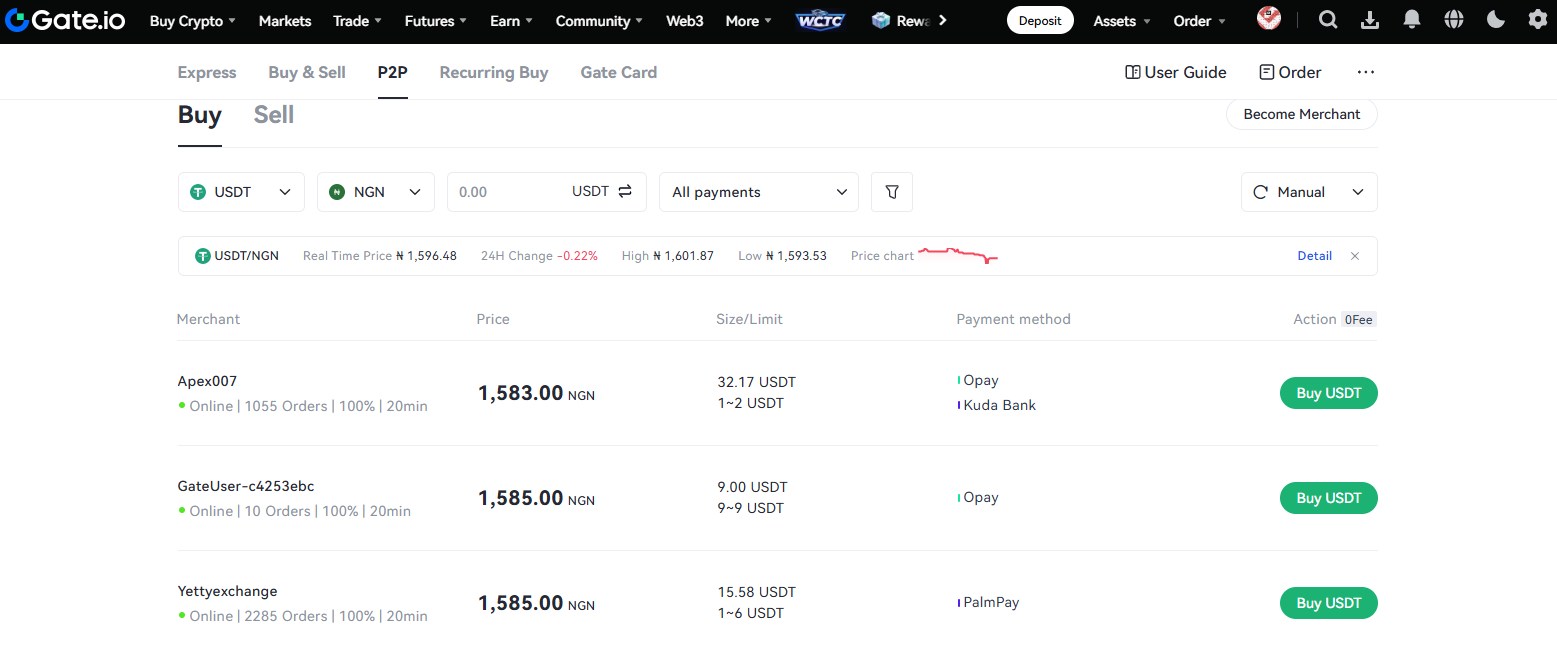The width and height of the screenshot is (1557, 654).
Task: Open the Manual refresh dropdown
Action: coord(1309,192)
